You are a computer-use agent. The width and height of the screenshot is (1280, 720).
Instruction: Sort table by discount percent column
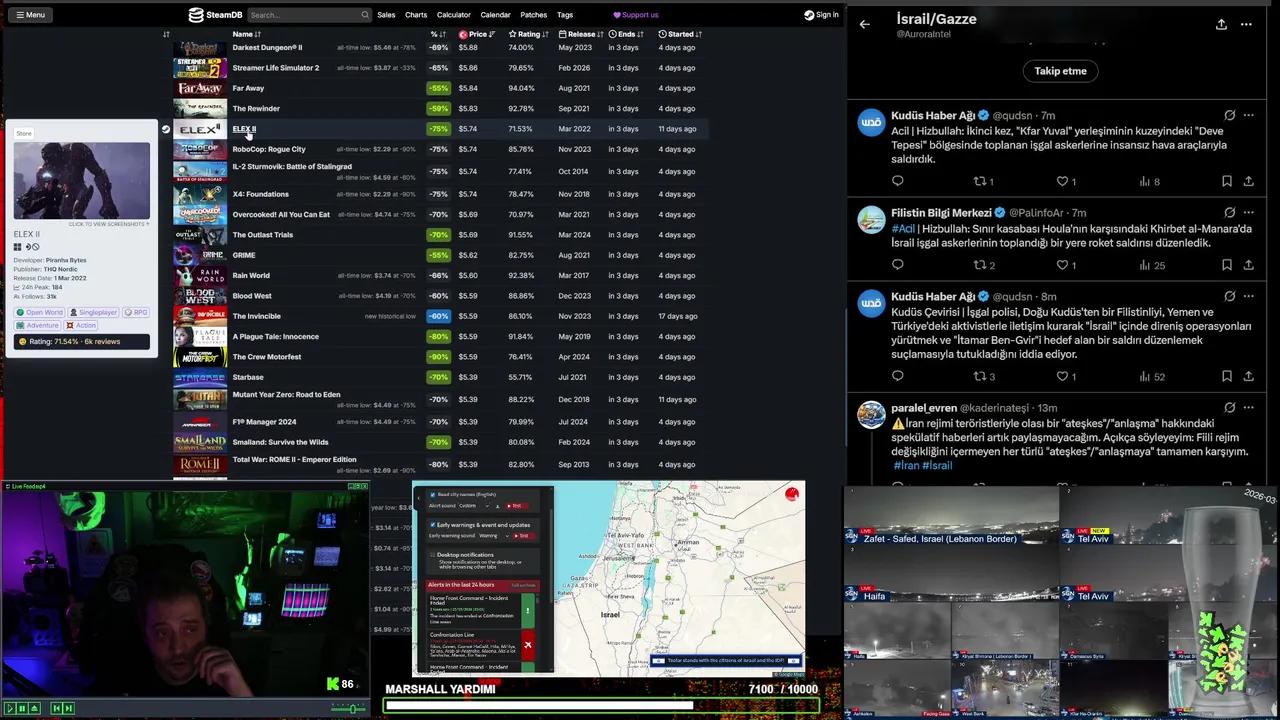pos(438,34)
